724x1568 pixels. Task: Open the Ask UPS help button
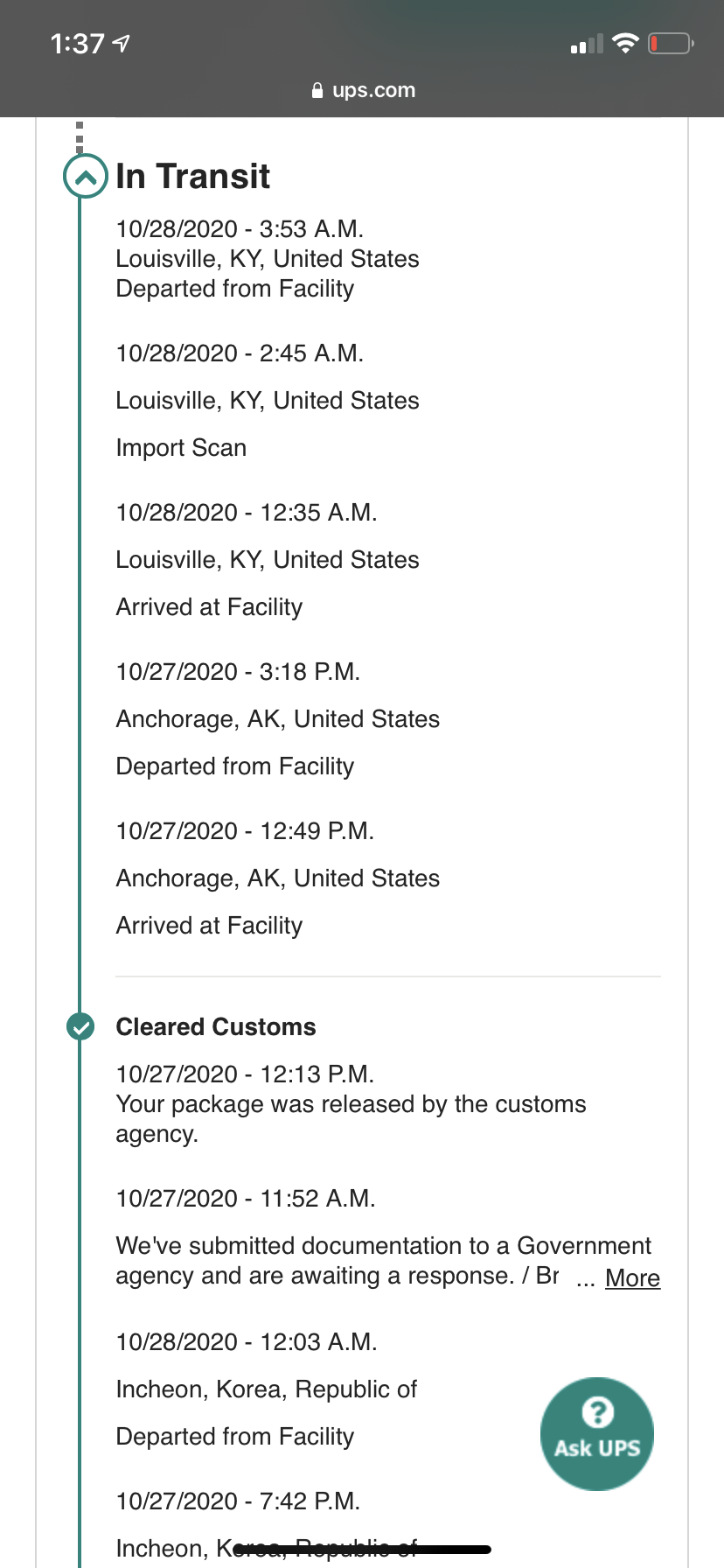(597, 1433)
